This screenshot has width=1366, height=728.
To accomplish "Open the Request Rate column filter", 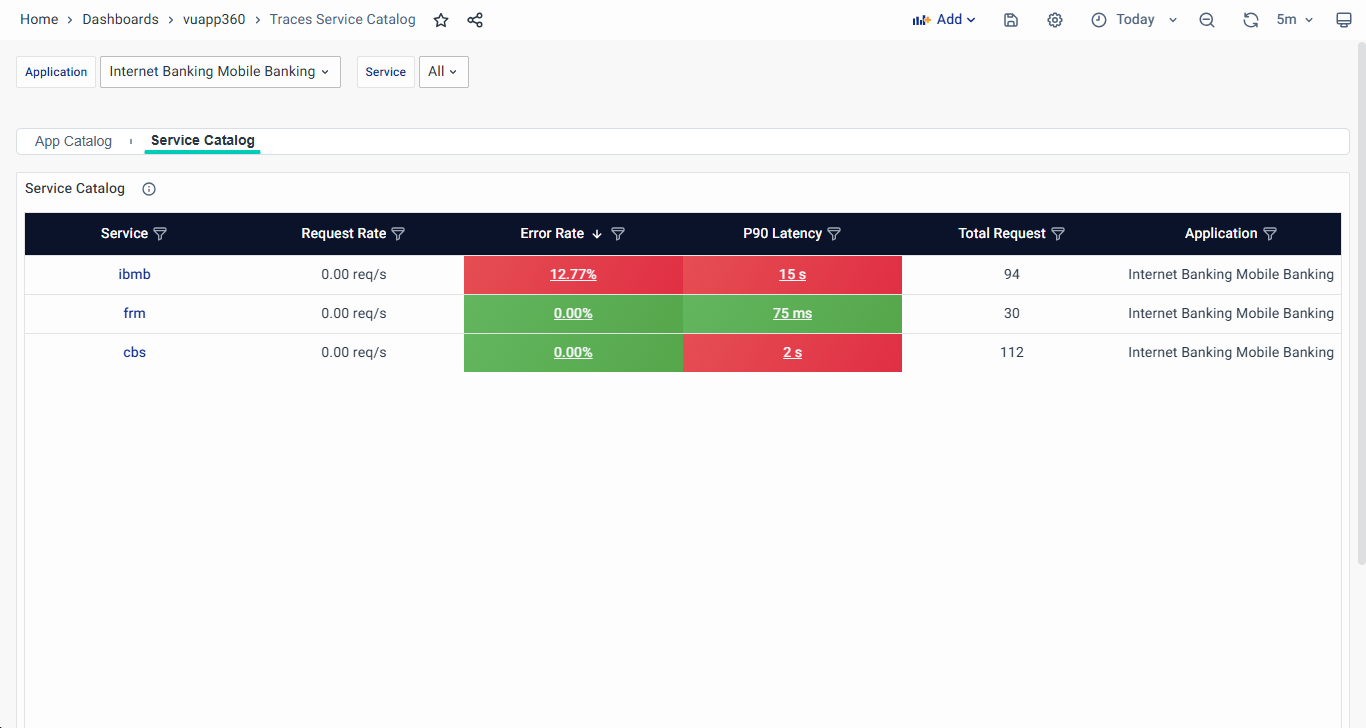I will point(398,234).
